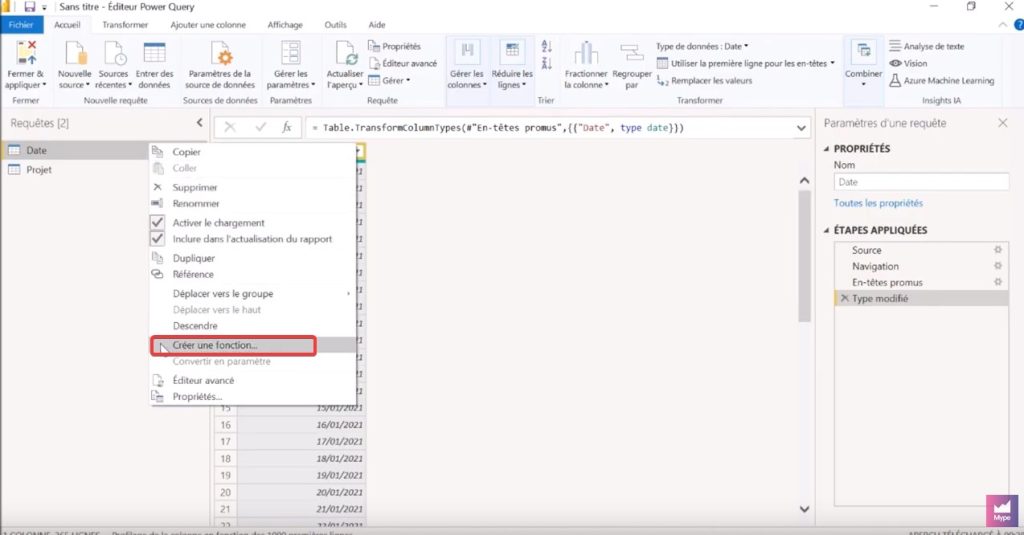Click Toutes les propriétés link
The height and width of the screenshot is (535, 1024).
tap(878, 203)
